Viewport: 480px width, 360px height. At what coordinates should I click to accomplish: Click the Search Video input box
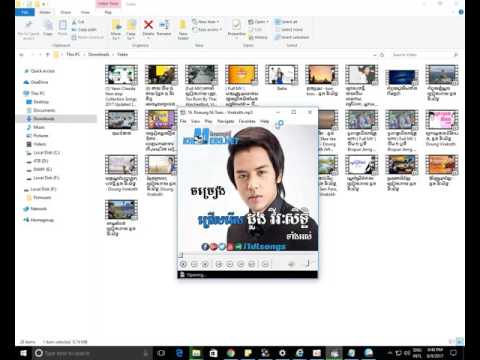coord(424,55)
